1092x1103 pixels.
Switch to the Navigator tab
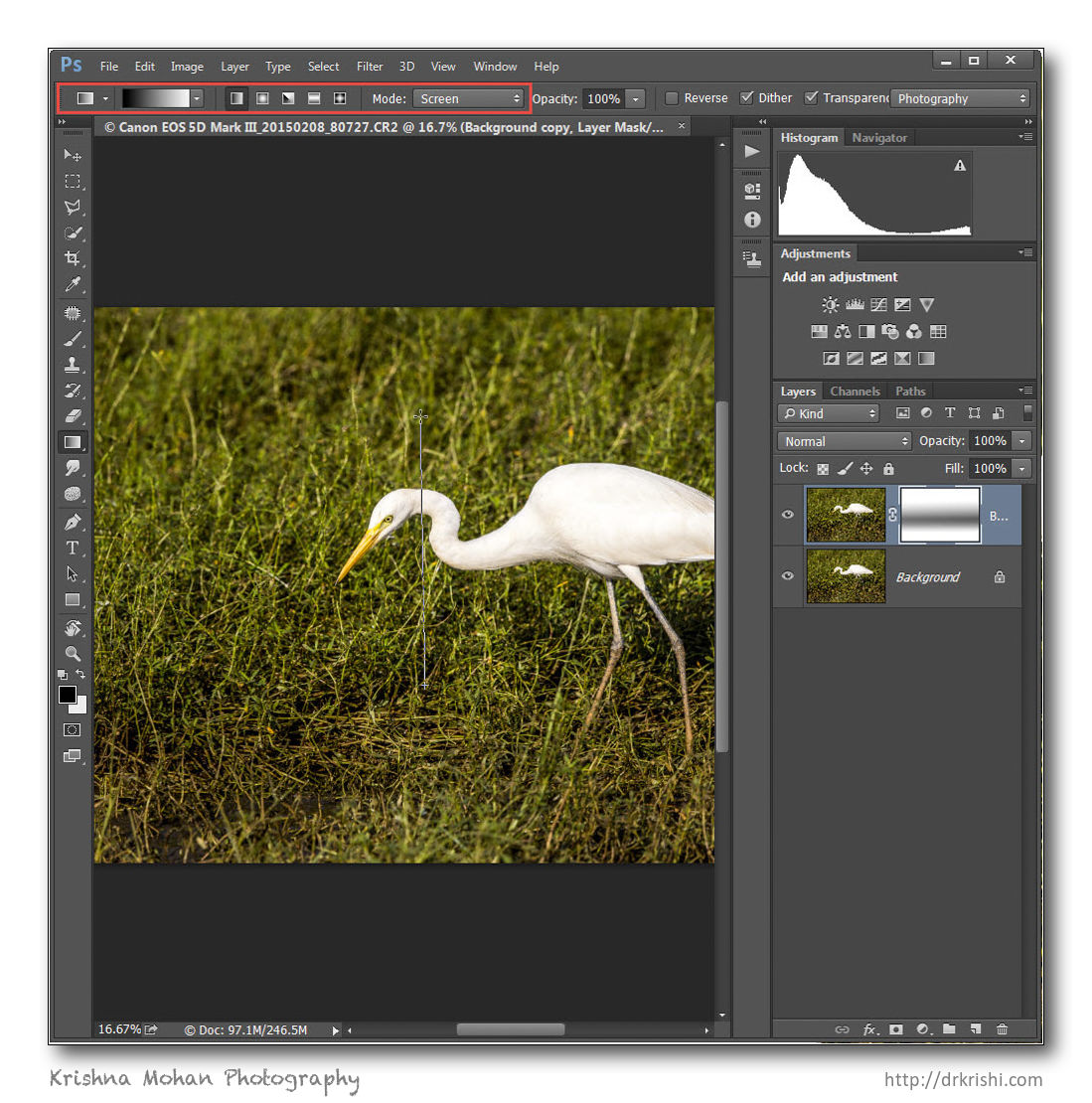pyautogui.click(x=879, y=138)
